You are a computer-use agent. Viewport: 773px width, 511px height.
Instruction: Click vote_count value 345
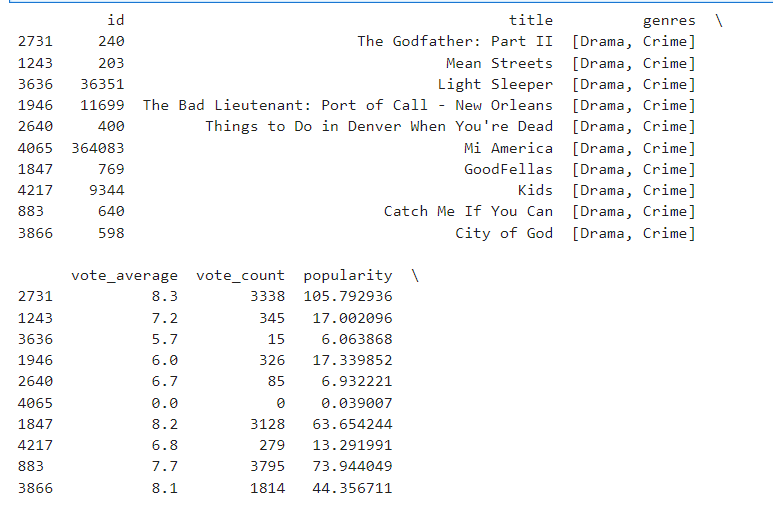pyautogui.click(x=272, y=318)
